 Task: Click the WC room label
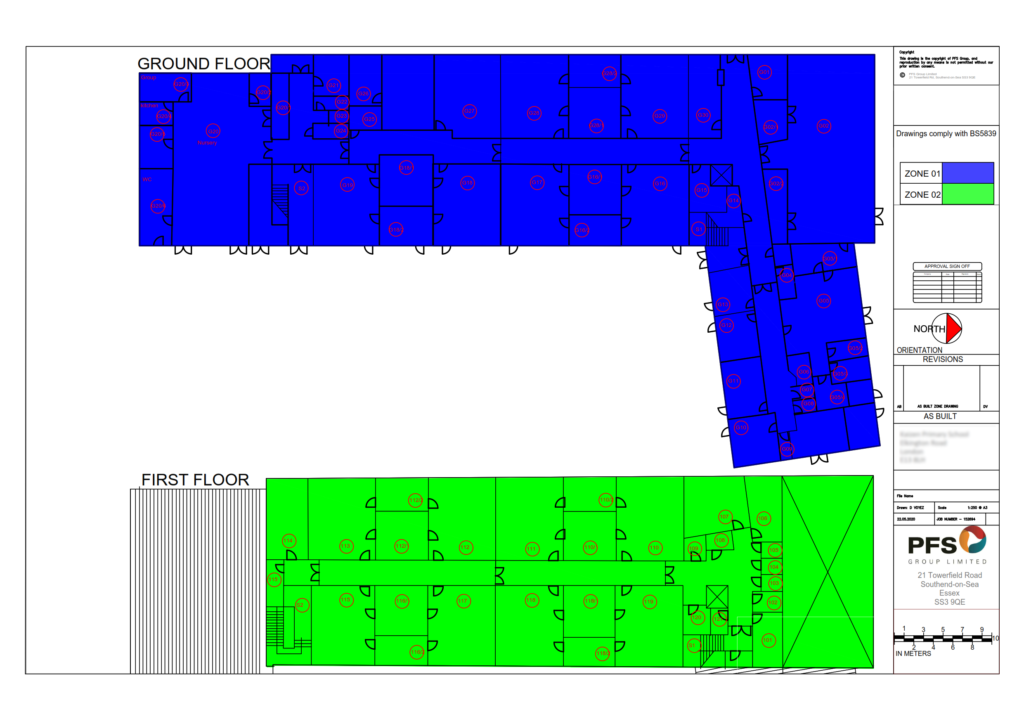coord(147,180)
